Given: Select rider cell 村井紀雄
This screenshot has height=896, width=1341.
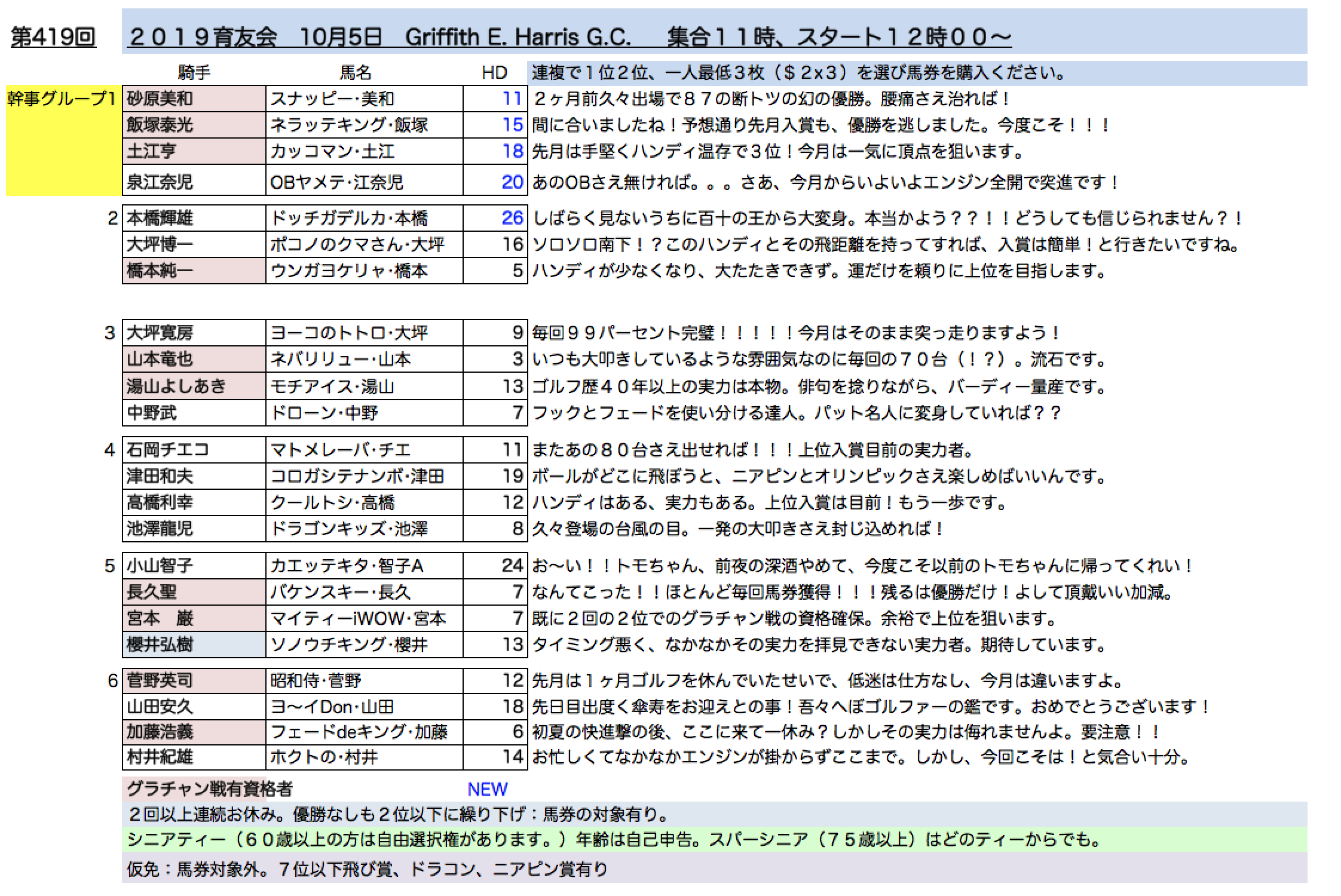Looking at the screenshot, I should pyautogui.click(x=194, y=757).
